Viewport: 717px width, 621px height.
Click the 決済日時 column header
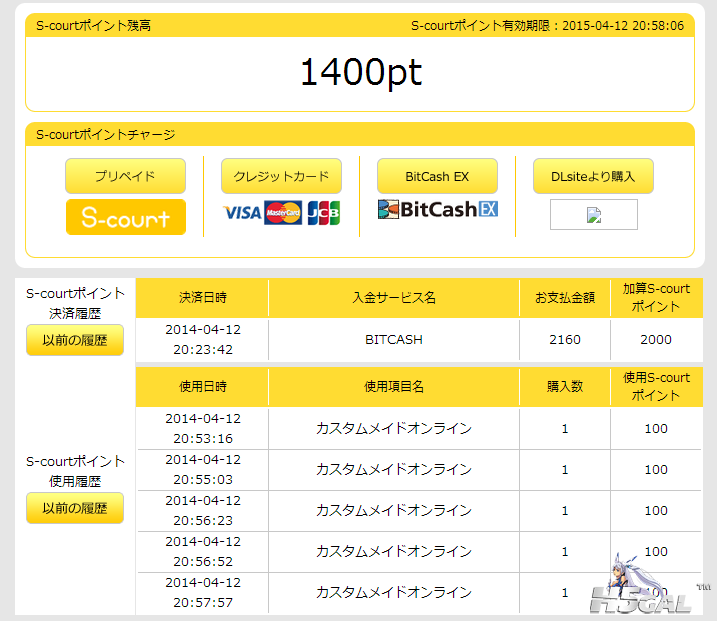click(x=203, y=298)
